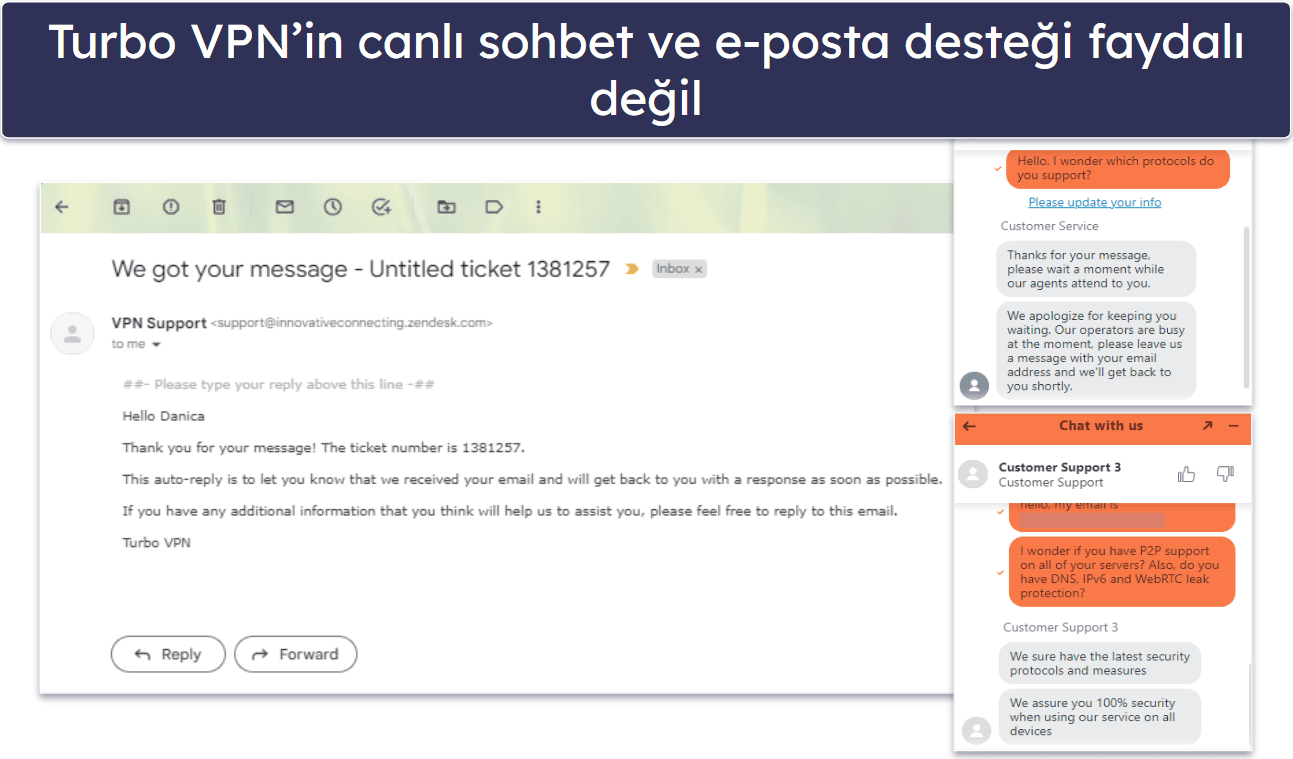Click the support@innovativeconnecting.zendesk.com address
This screenshot has width=1293, height=759.
click(x=352, y=323)
